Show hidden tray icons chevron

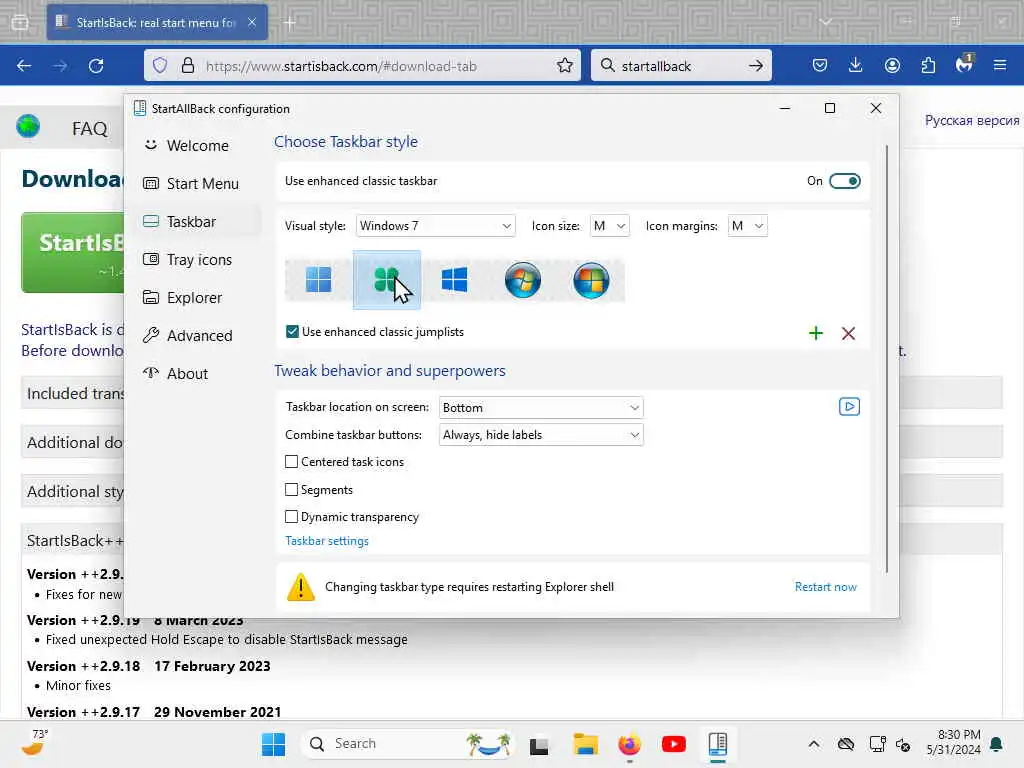814,744
